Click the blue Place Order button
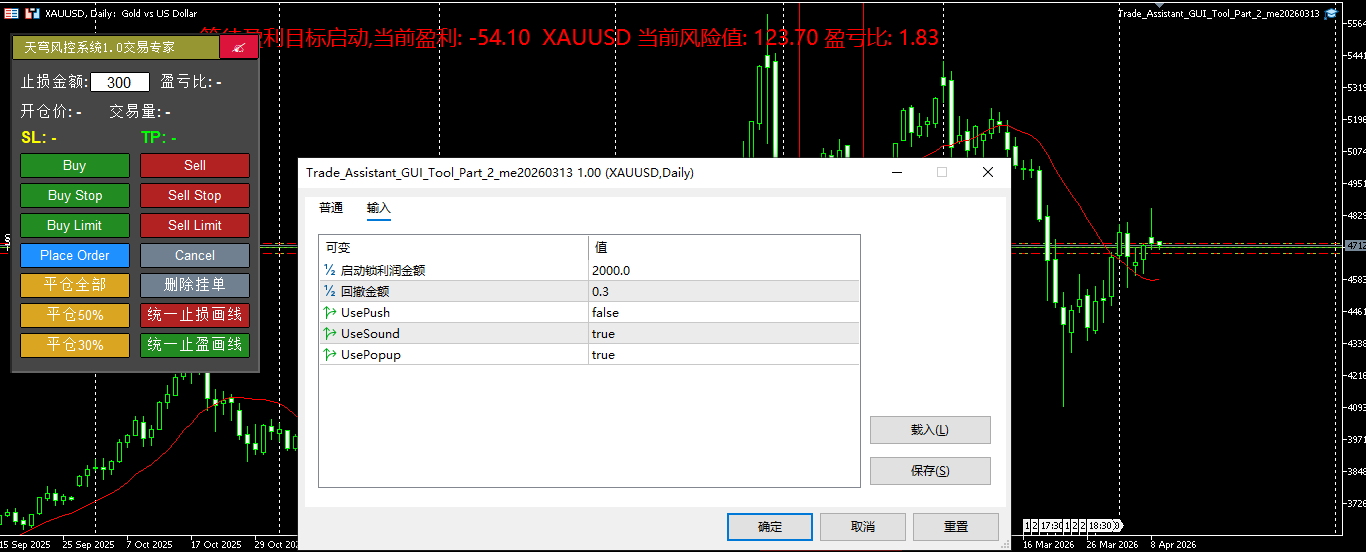Screen dimensions: 1366x552 75,256
